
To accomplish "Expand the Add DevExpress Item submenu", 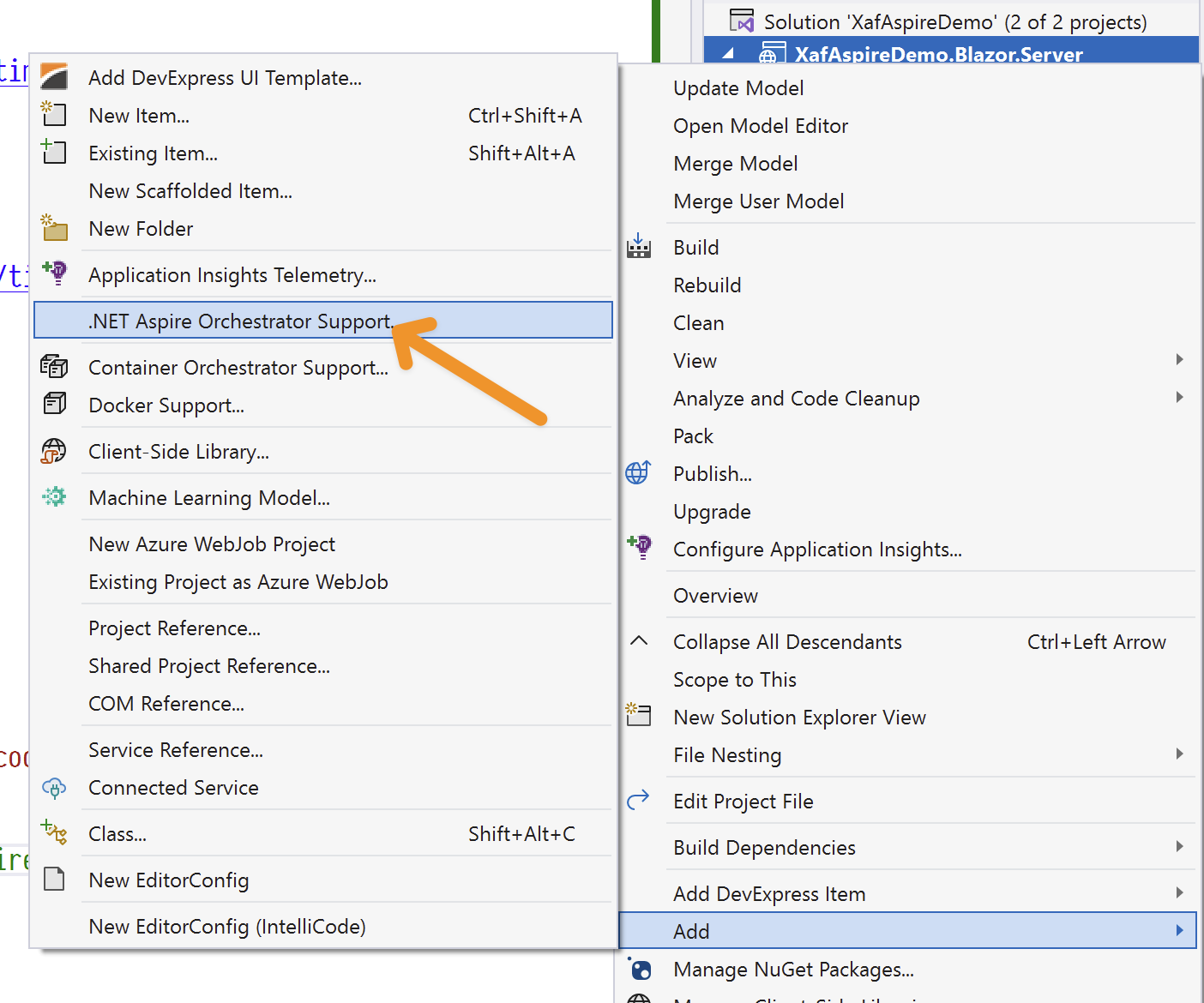I will 1180,892.
